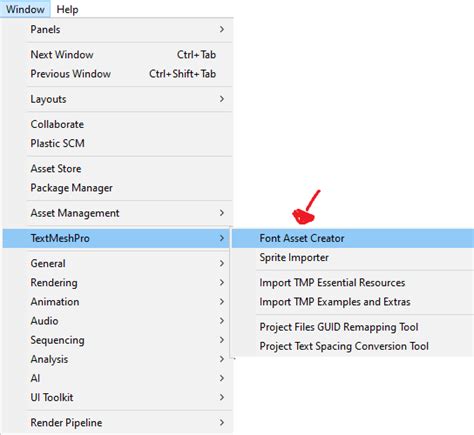
Task: Open the UI Toolkit submenu entry
Action: tap(117, 397)
